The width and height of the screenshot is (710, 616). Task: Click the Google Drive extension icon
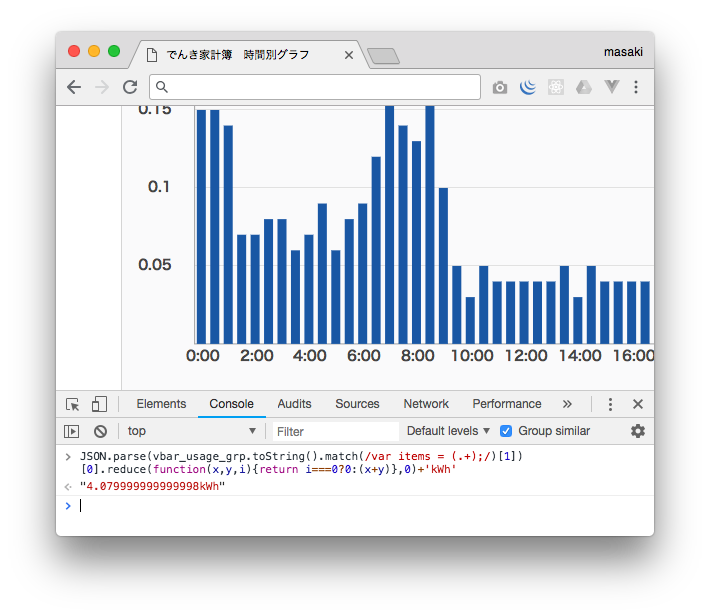[x=584, y=87]
